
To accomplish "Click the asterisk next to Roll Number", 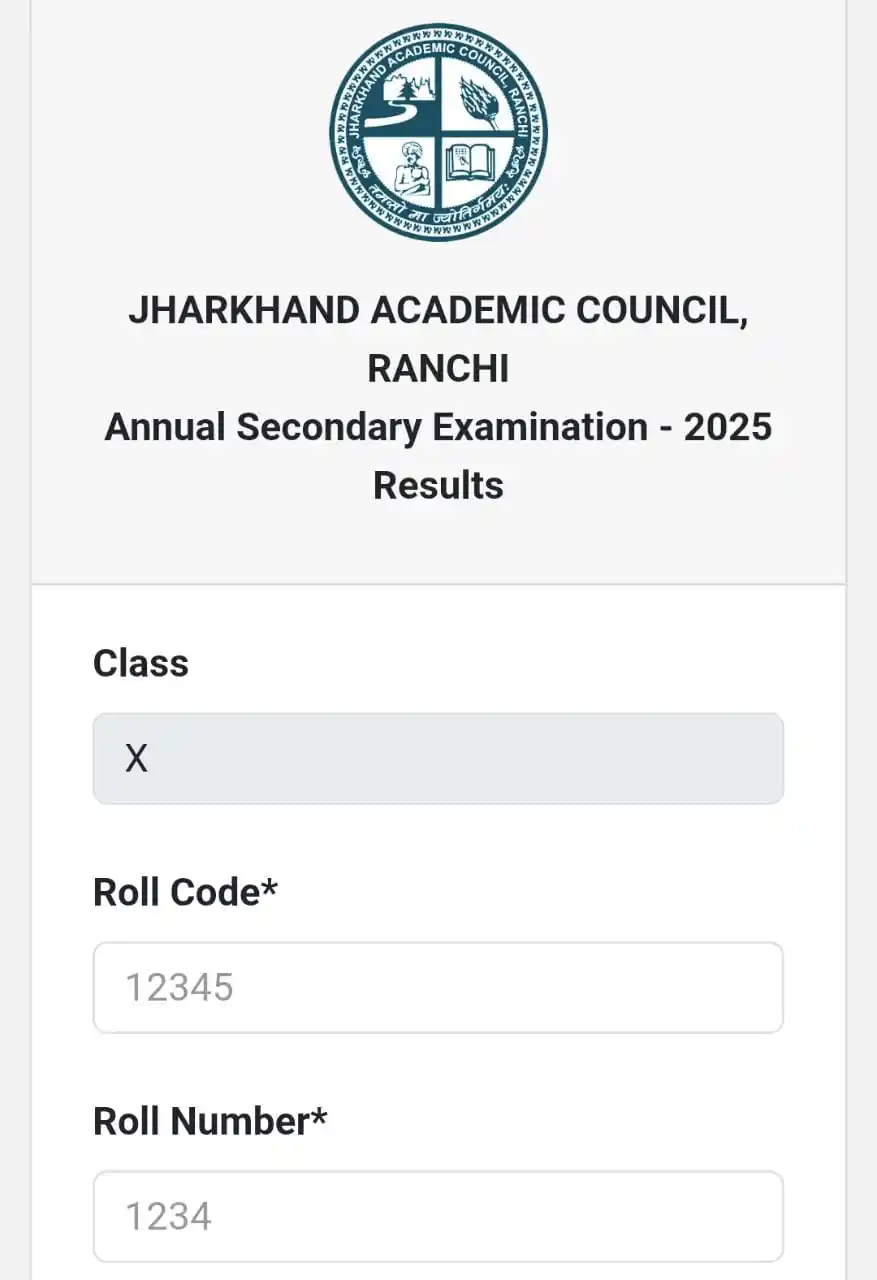I will pos(319,1119).
